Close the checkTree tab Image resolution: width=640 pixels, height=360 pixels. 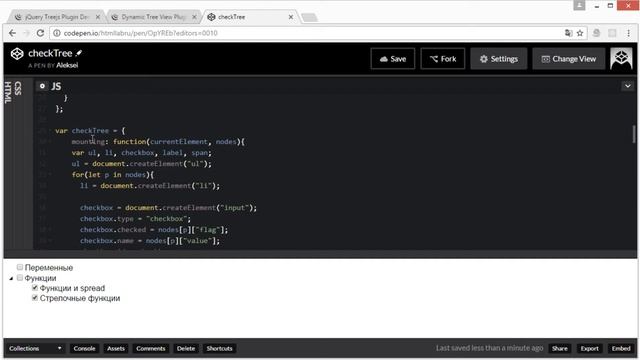291,17
